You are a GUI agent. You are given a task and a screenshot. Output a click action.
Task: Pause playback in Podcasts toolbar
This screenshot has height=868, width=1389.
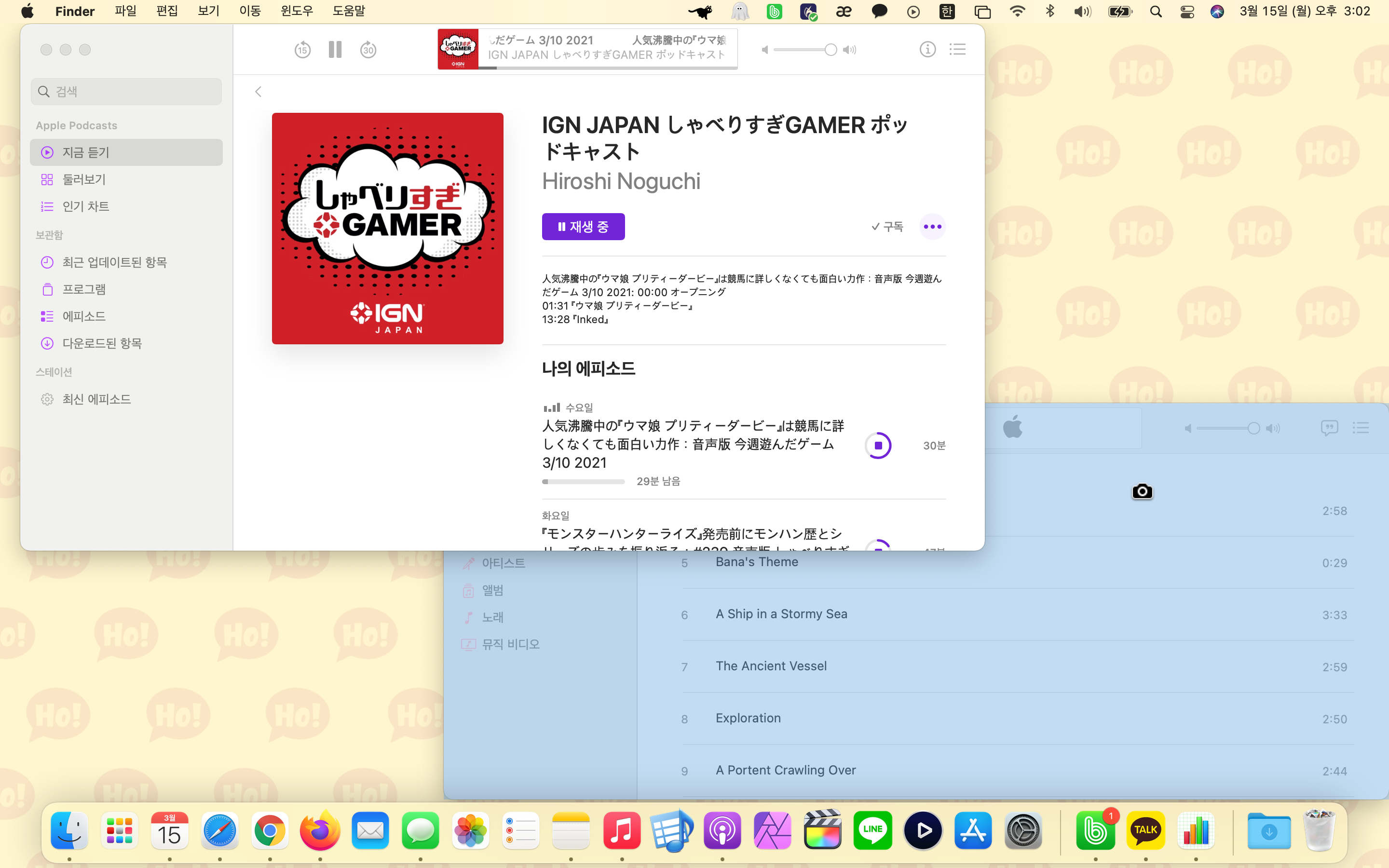point(335,50)
